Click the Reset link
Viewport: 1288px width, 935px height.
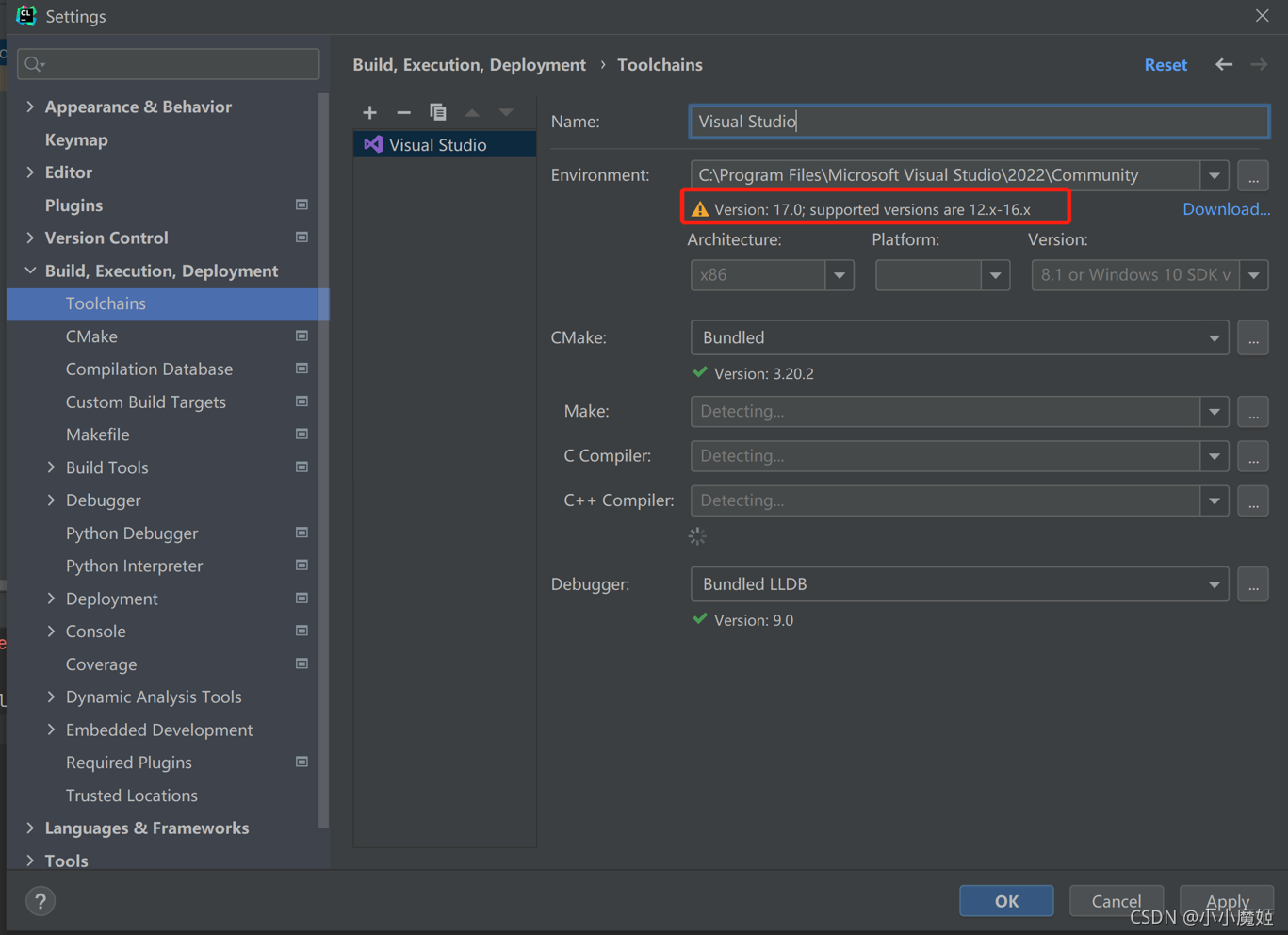[1166, 65]
